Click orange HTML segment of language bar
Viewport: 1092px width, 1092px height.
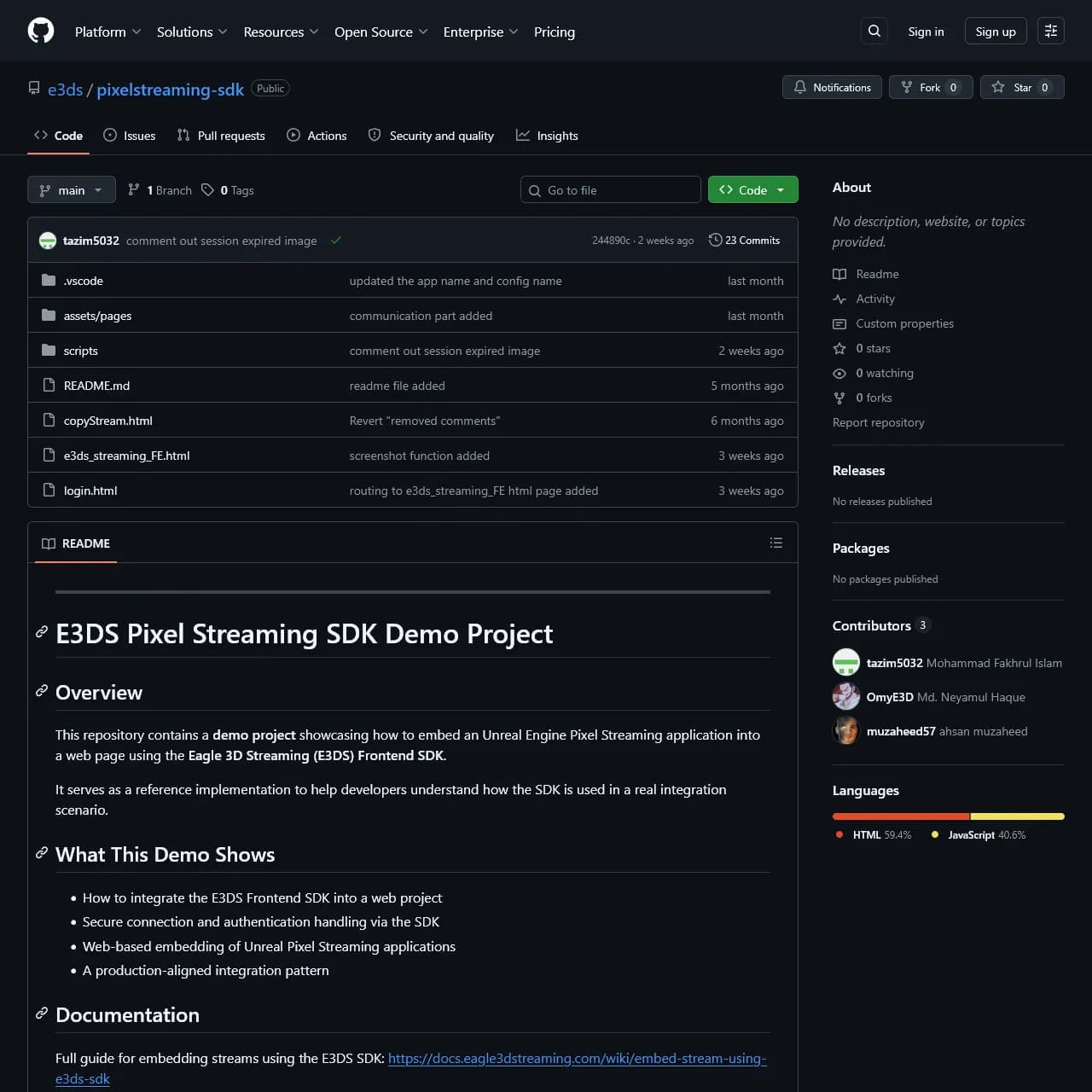coord(901,816)
